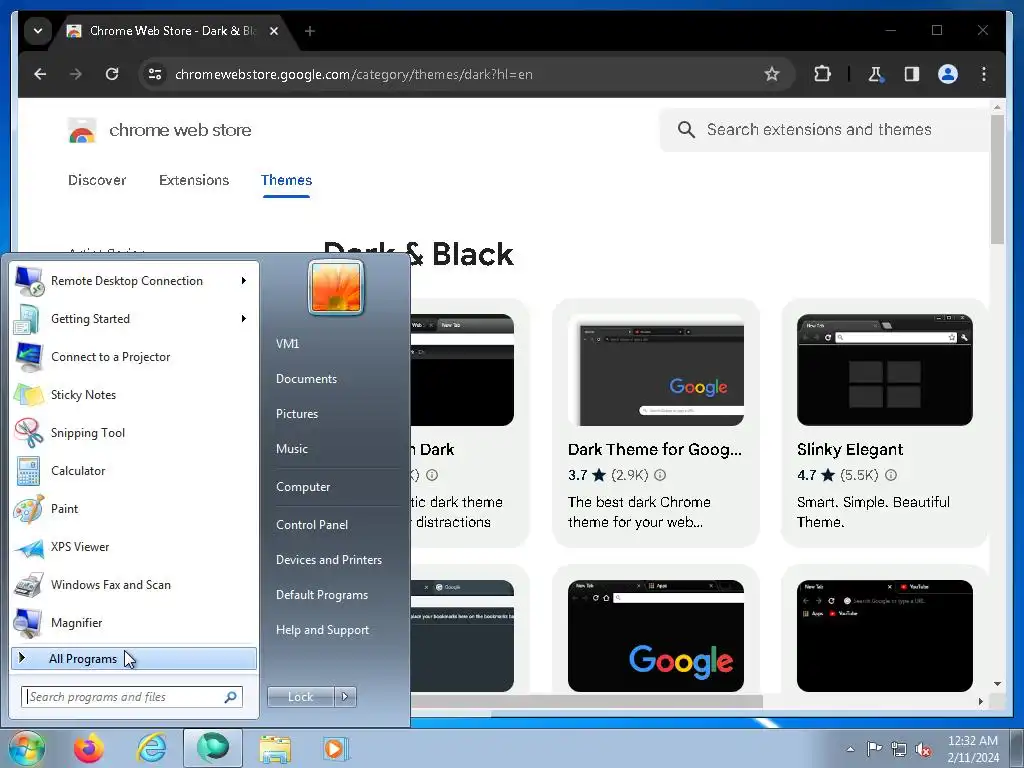Click the Windows Start orb
Viewport: 1024px width, 768px height.
tap(26, 748)
